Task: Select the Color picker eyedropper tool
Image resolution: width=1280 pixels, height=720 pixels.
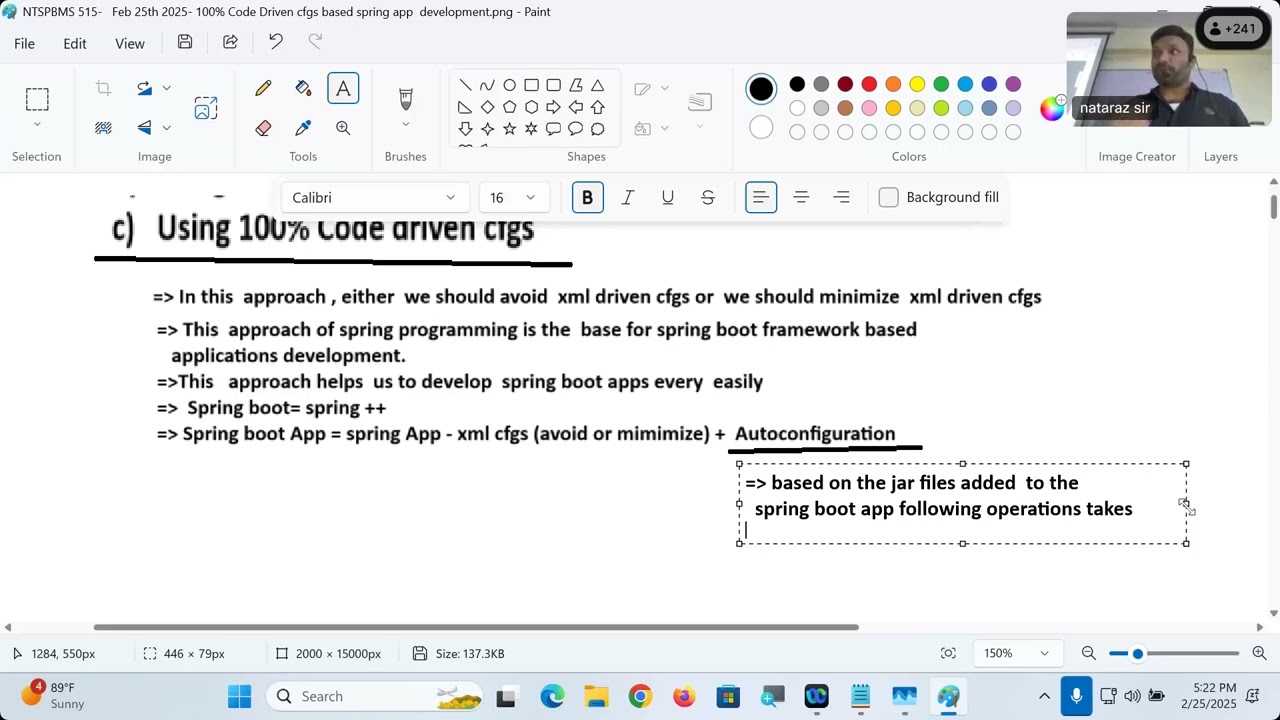Action: coord(303,128)
